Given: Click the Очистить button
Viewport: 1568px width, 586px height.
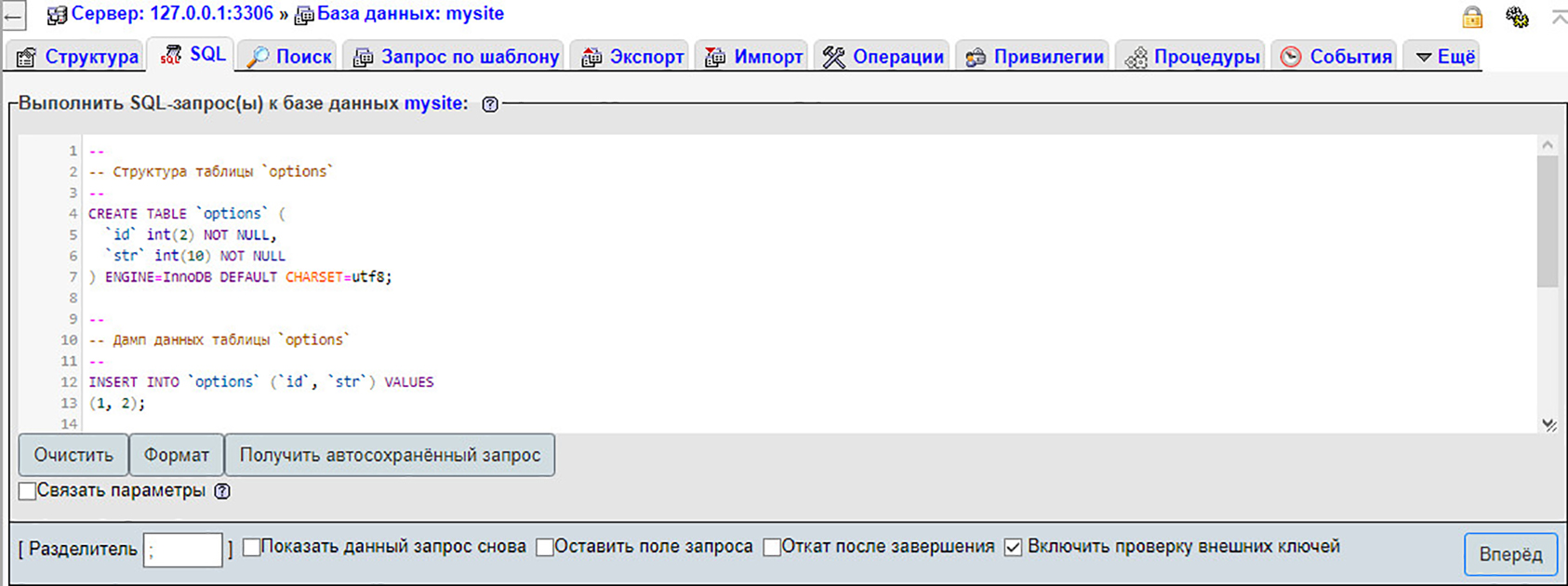Looking at the screenshot, I should 73,455.
